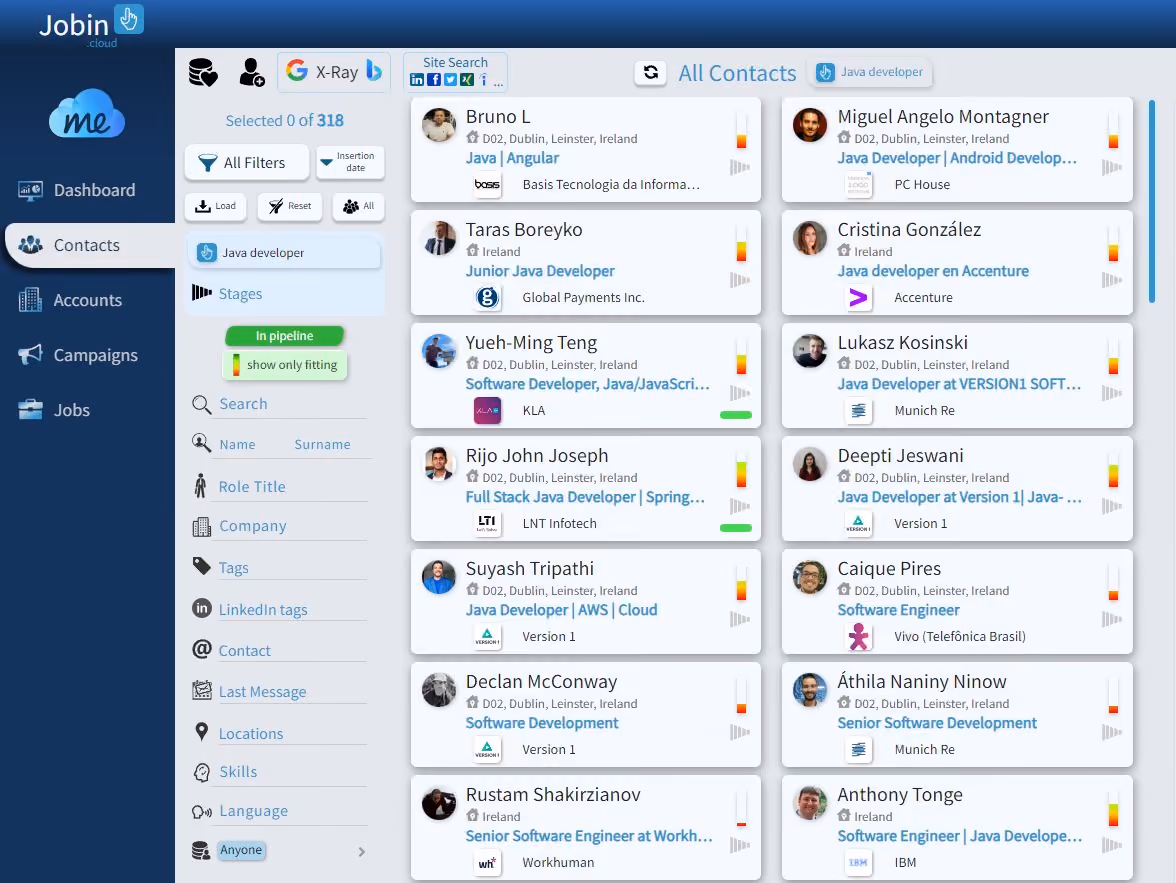Open Java Developer | AWS | Cloud role link

[561, 610]
